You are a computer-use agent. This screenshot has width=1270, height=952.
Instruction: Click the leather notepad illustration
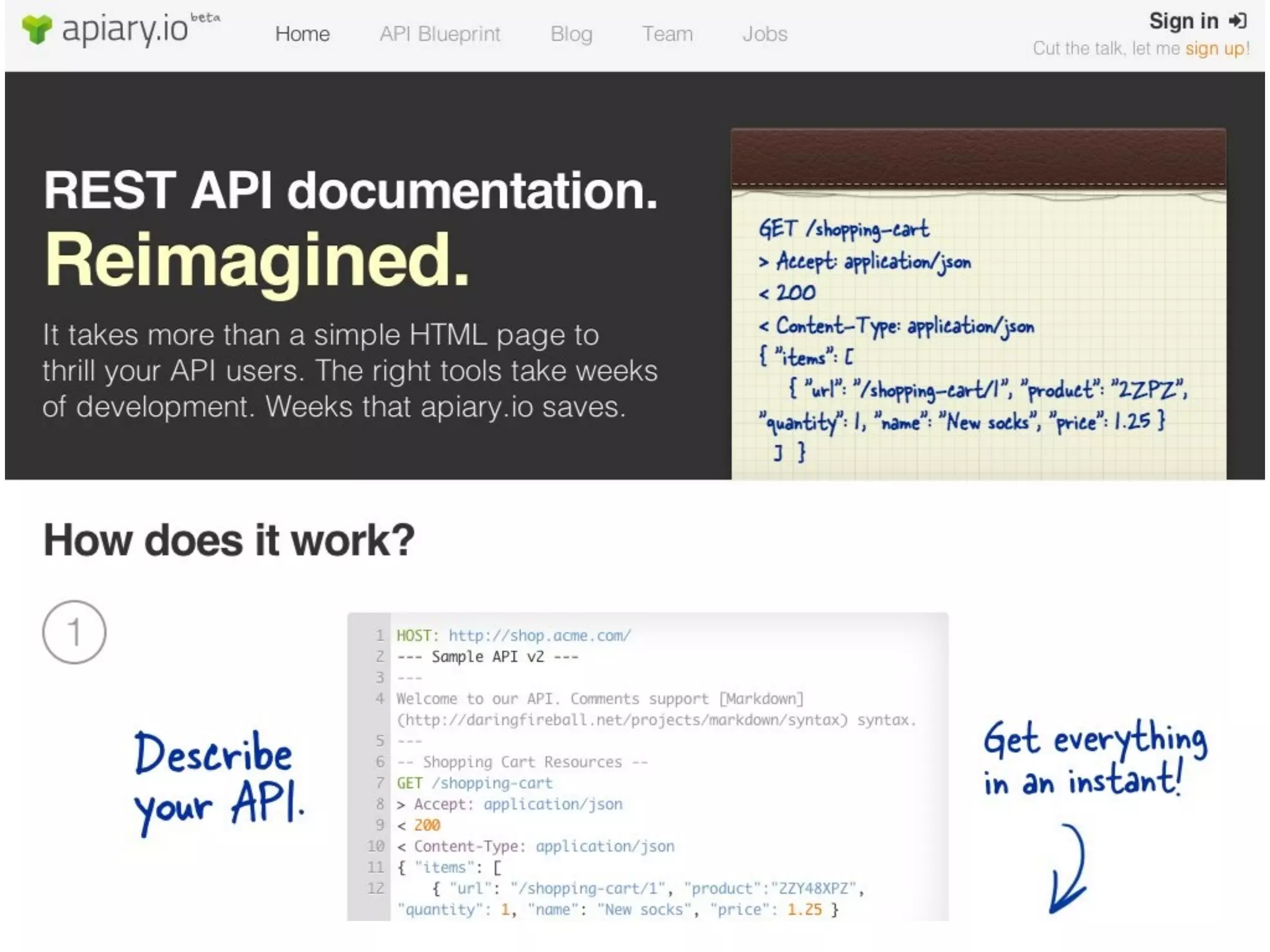coord(978,304)
